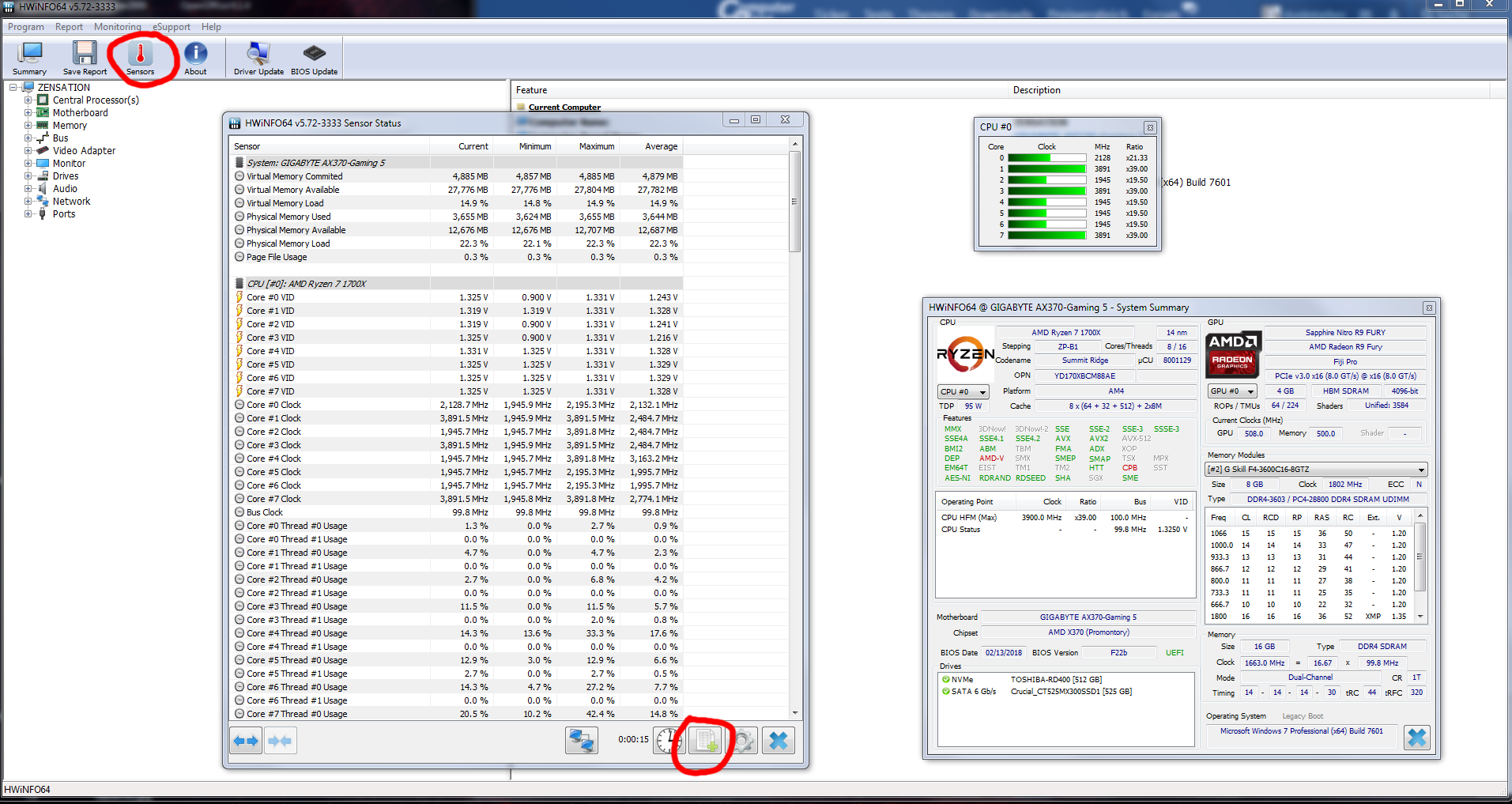
Task: Select Audio in the device tree
Action: [65, 189]
